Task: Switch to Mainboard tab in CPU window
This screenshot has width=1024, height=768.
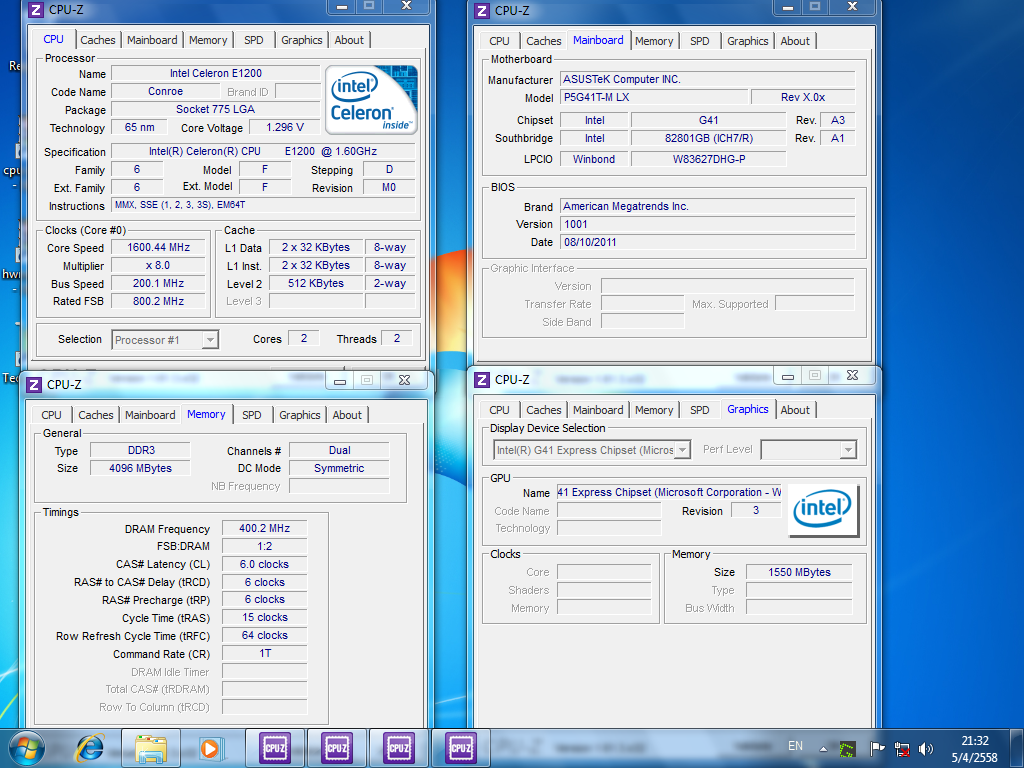Action: (x=152, y=40)
